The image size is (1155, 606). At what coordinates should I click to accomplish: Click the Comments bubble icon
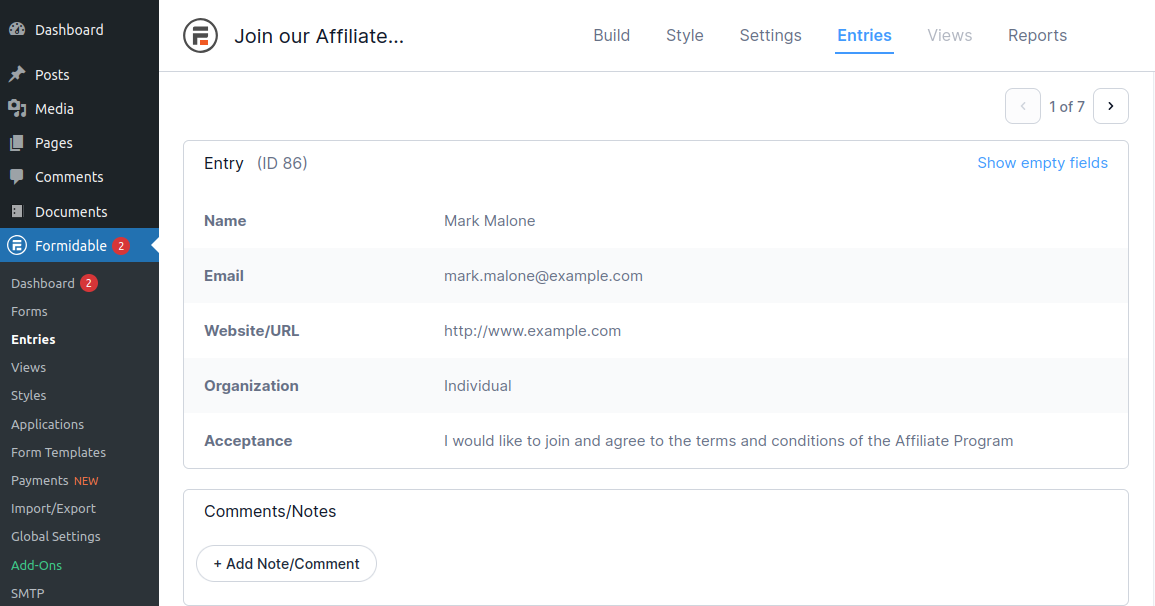(x=17, y=177)
